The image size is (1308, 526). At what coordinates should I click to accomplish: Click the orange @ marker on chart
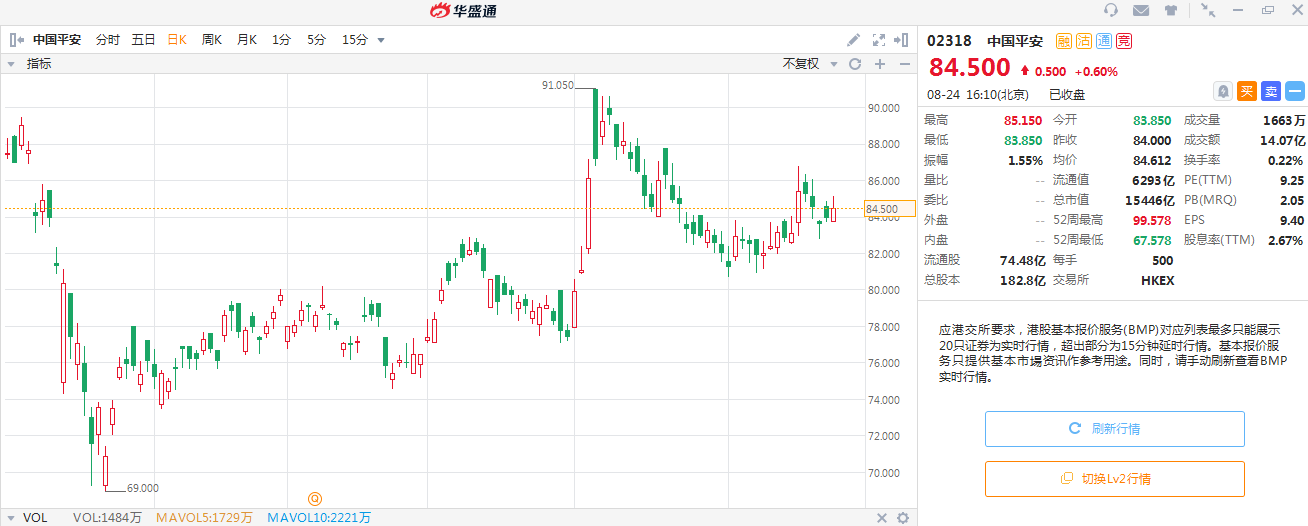point(314,498)
